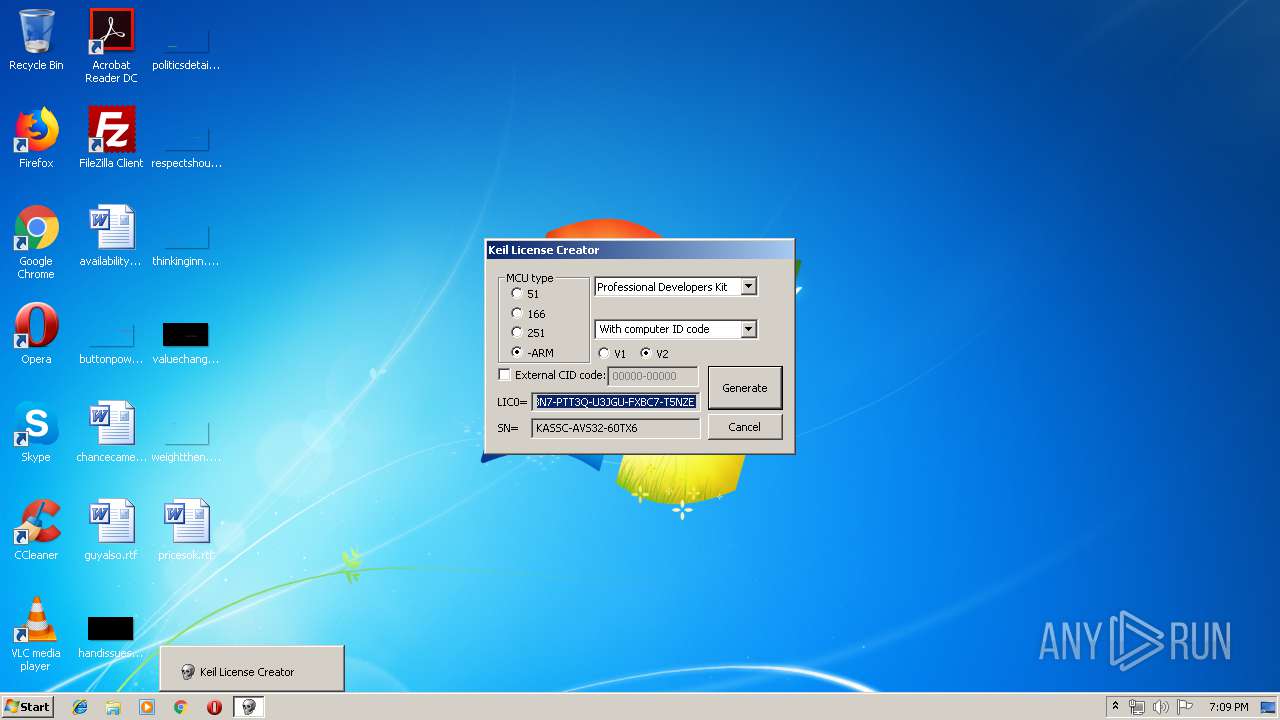Screen dimensions: 1280x720
Task: Click Keil License Creator title bar
Action: point(640,250)
